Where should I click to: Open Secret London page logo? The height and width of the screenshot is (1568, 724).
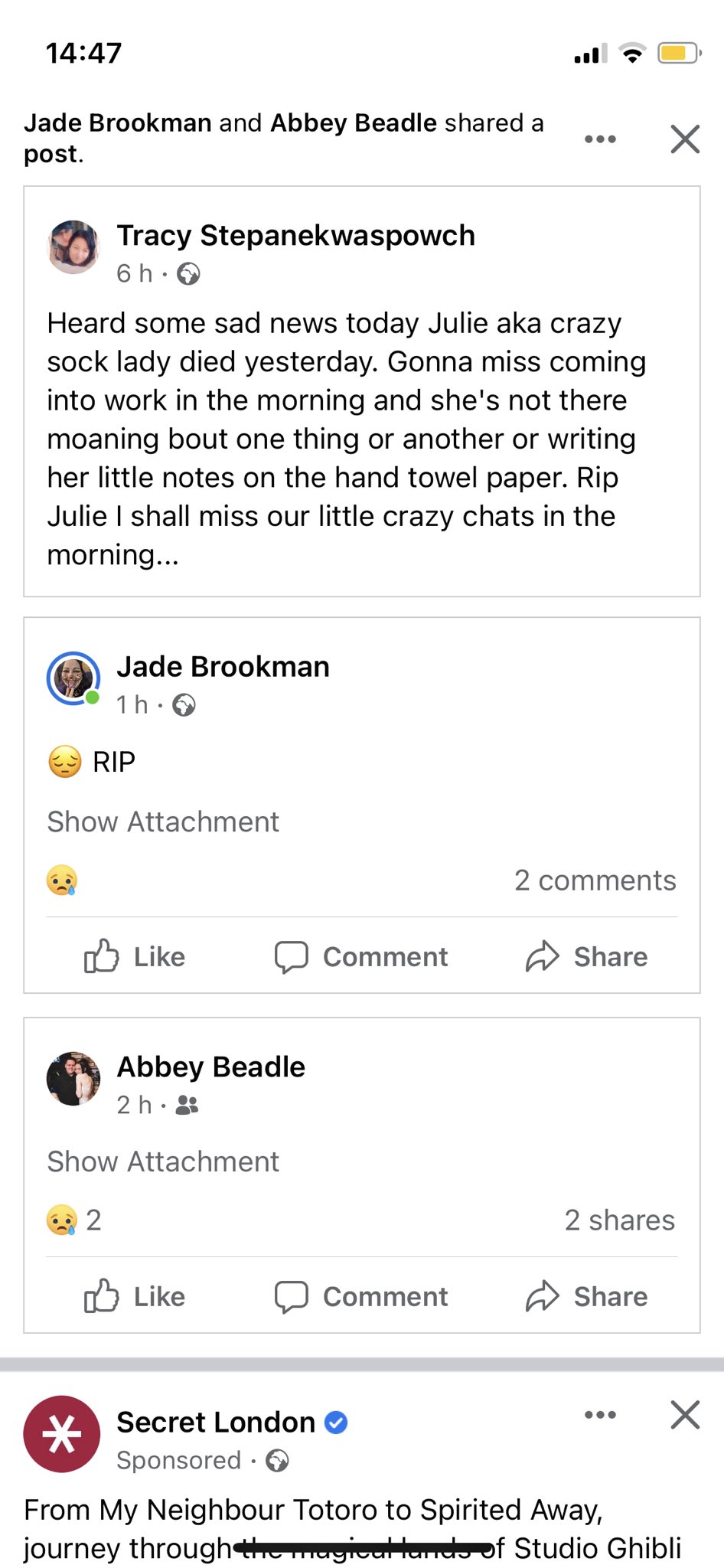click(62, 1434)
